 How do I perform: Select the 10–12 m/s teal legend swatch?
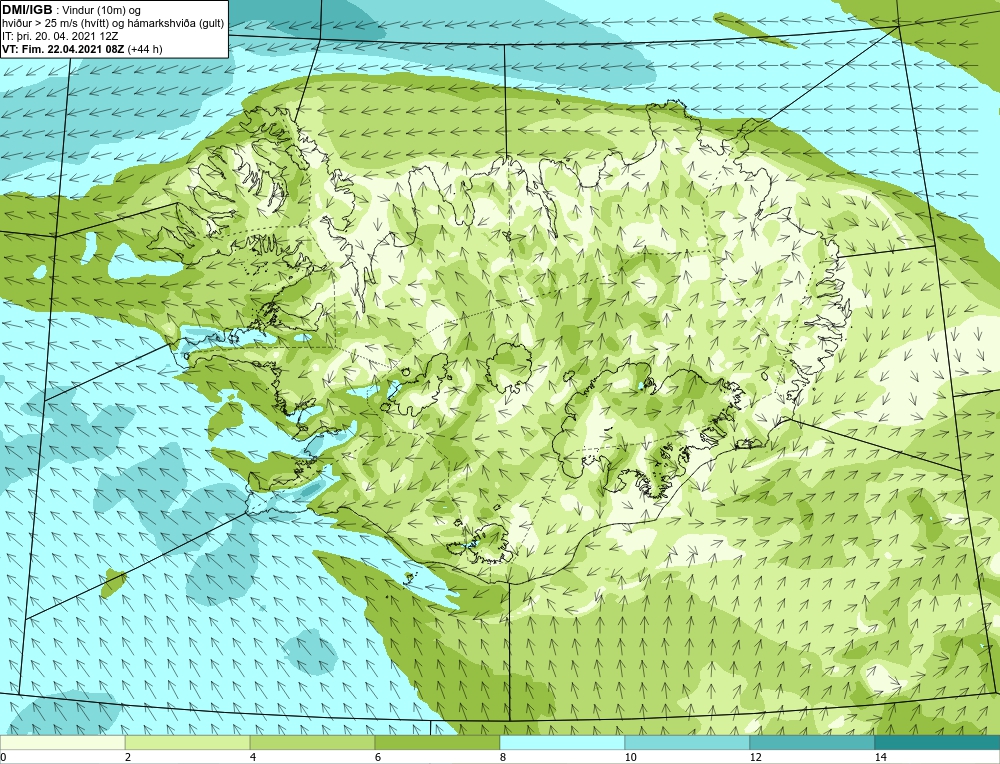[x=688, y=743]
